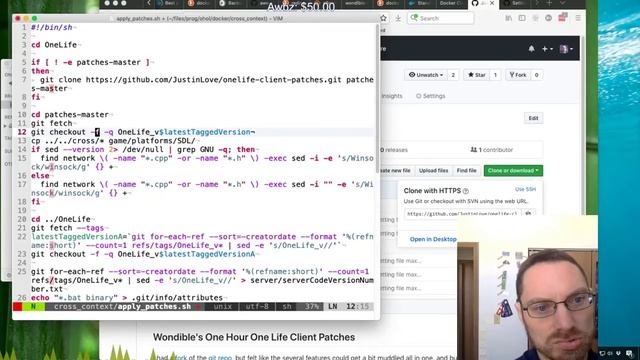Click the red extension icon in toolbar
Viewport: 640px width, 360px height.
(x=562, y=18)
